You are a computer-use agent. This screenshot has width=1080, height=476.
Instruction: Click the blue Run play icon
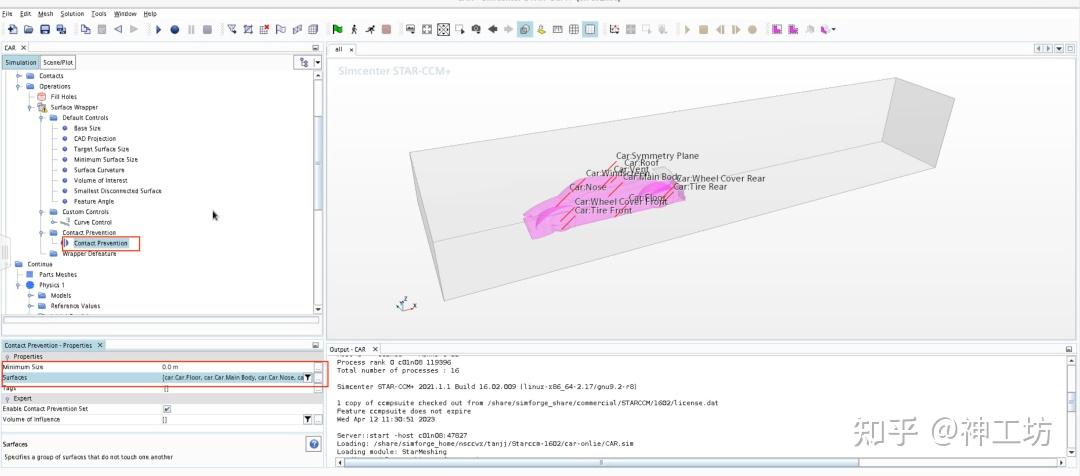pyautogui.click(x=158, y=29)
